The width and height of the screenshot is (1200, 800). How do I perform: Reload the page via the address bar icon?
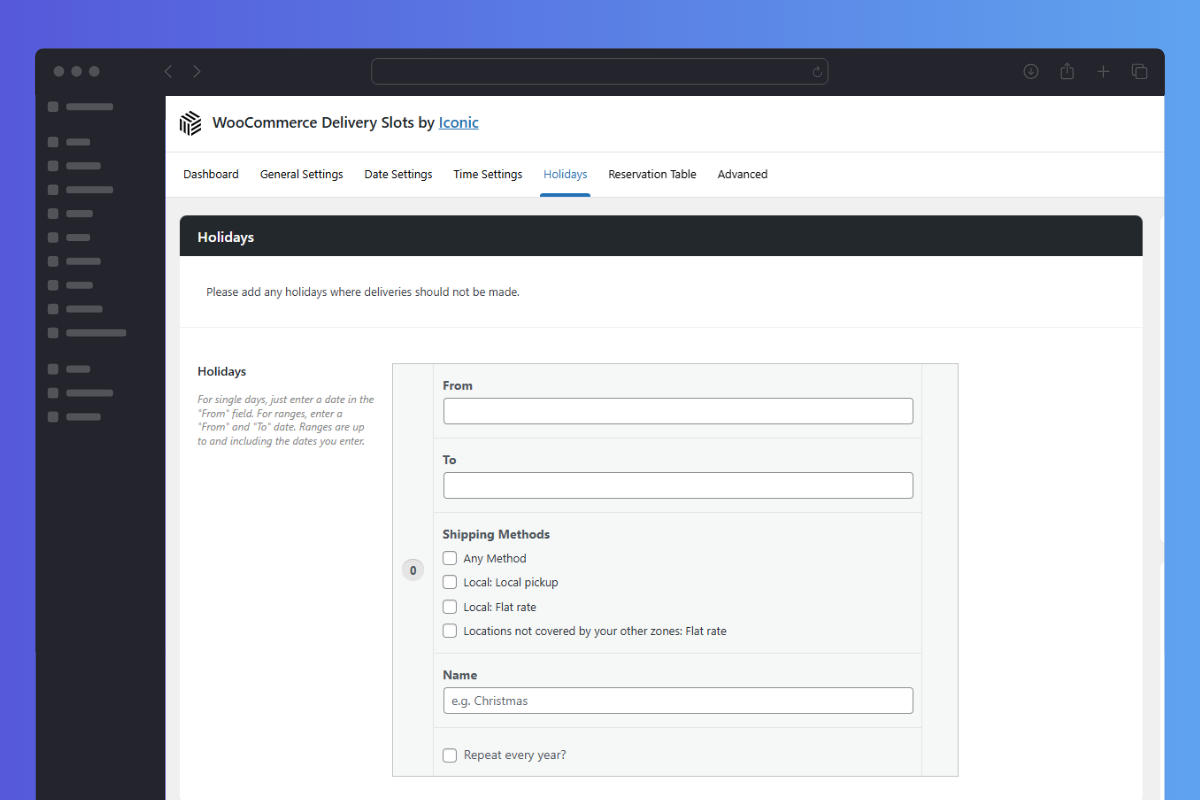[x=817, y=71]
